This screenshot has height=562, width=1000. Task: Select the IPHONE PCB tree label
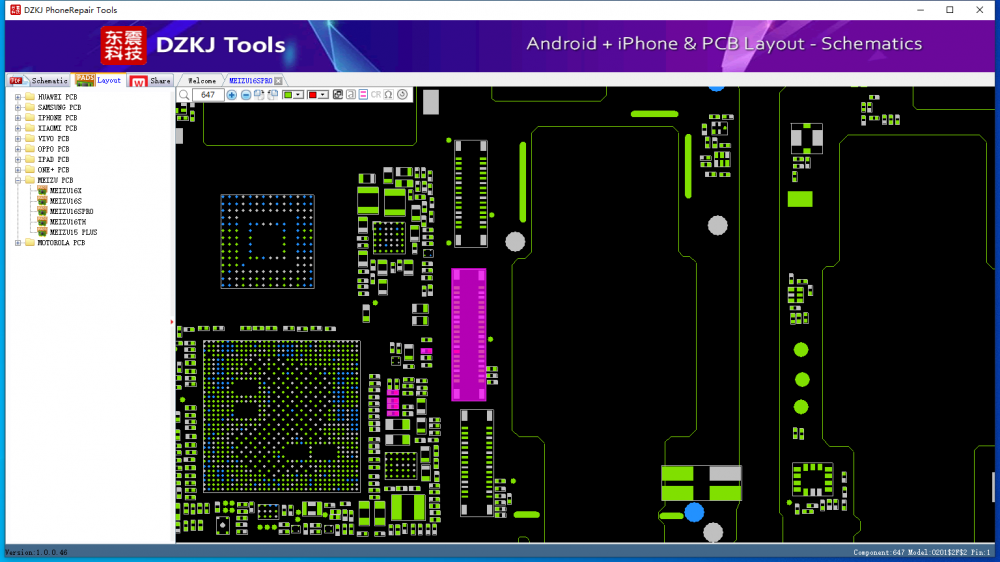[57, 118]
